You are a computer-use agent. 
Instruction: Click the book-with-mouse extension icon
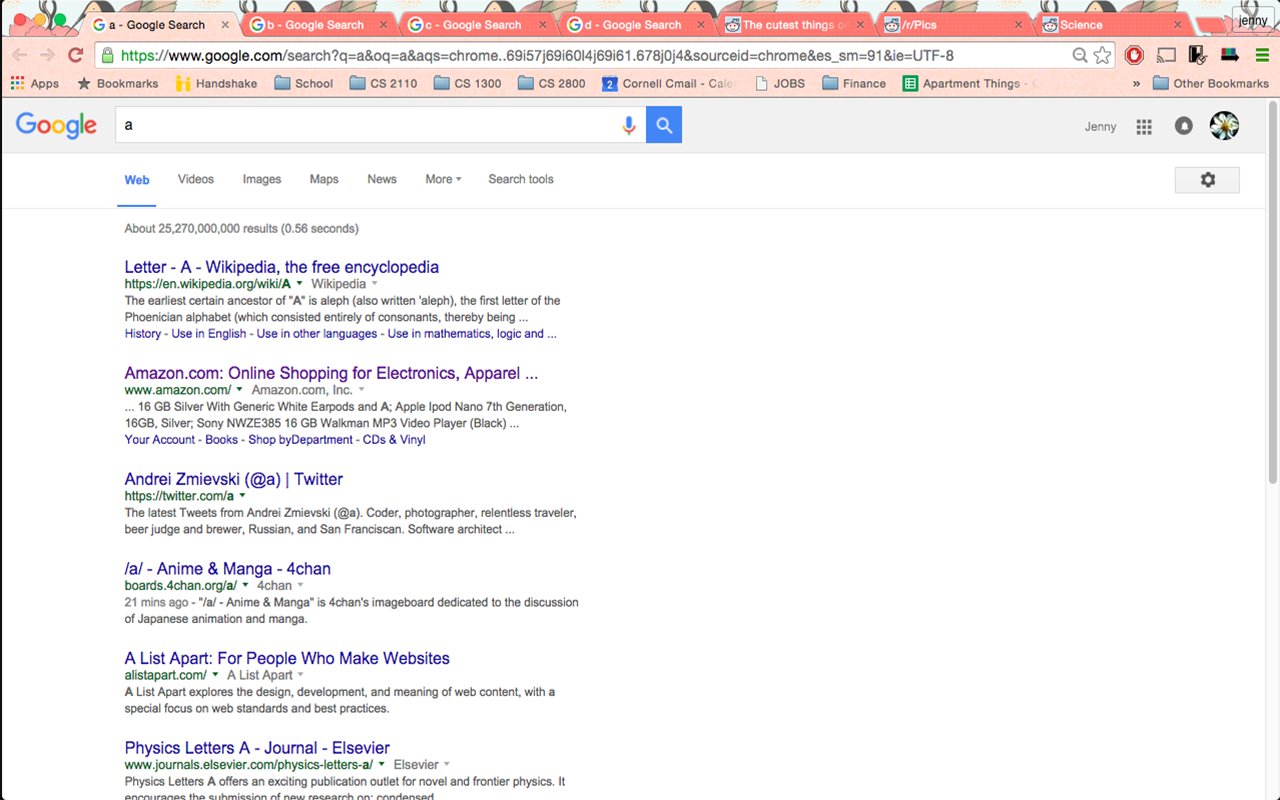coord(1197,56)
